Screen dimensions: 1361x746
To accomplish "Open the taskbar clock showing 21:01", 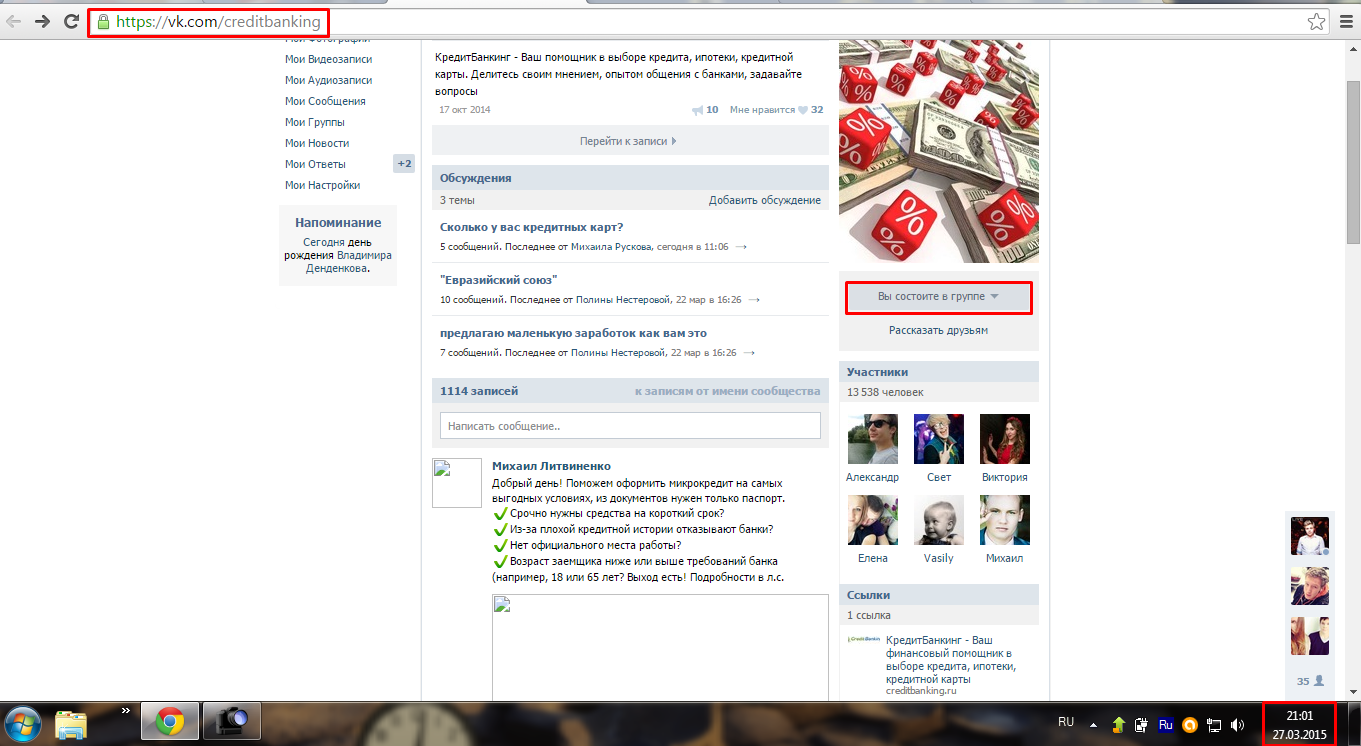I will point(1298,724).
